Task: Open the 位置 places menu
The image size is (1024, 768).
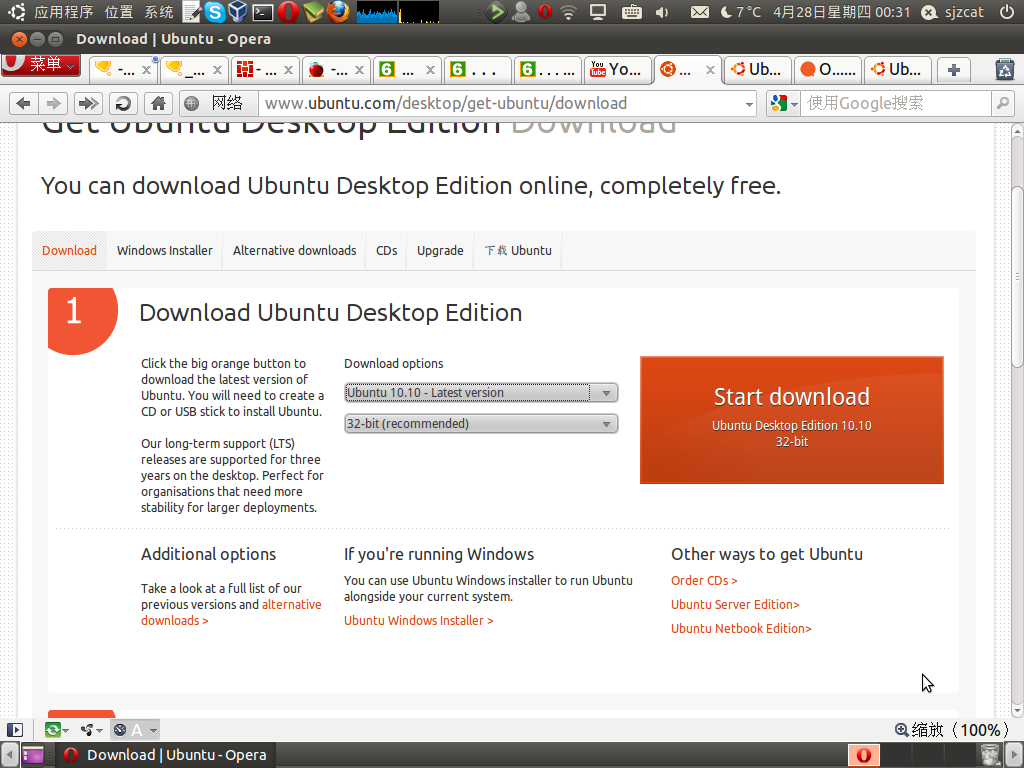Action: pyautogui.click(x=118, y=12)
